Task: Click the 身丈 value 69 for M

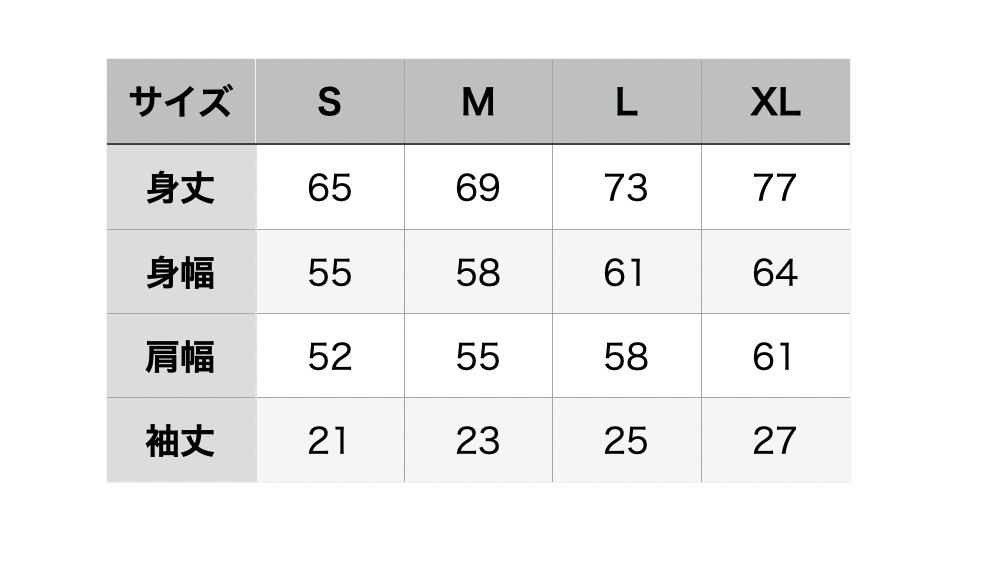Action: [478, 188]
